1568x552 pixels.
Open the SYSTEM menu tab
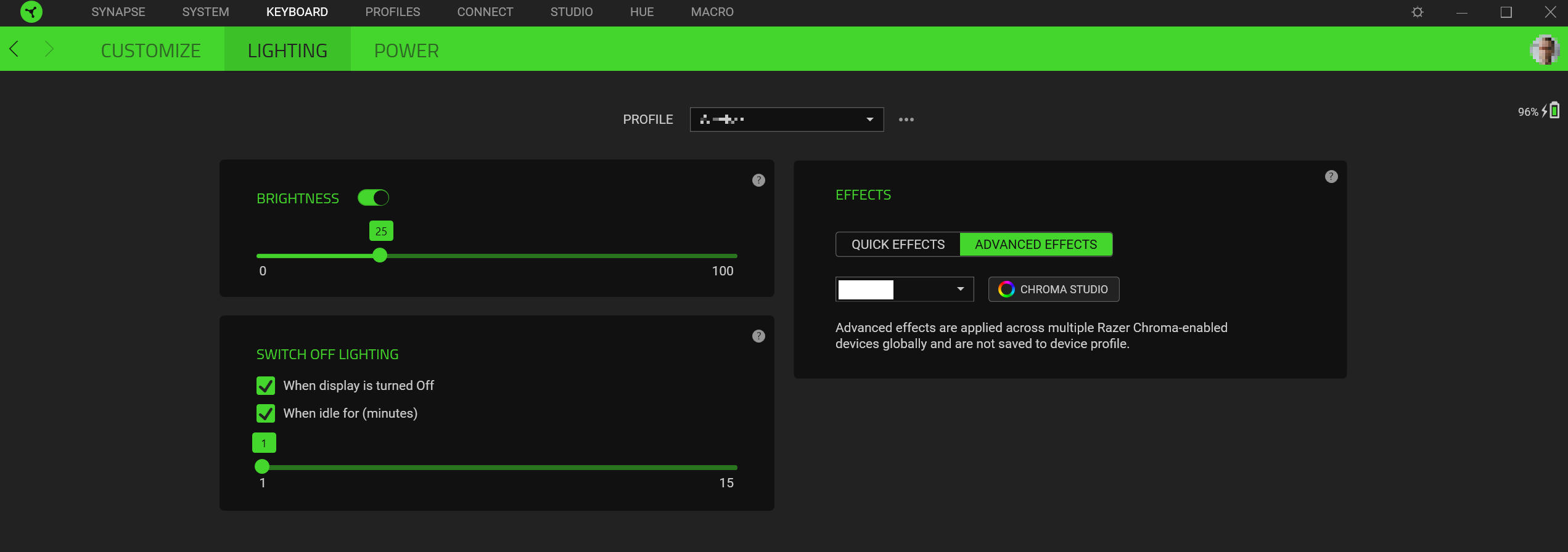pos(205,12)
